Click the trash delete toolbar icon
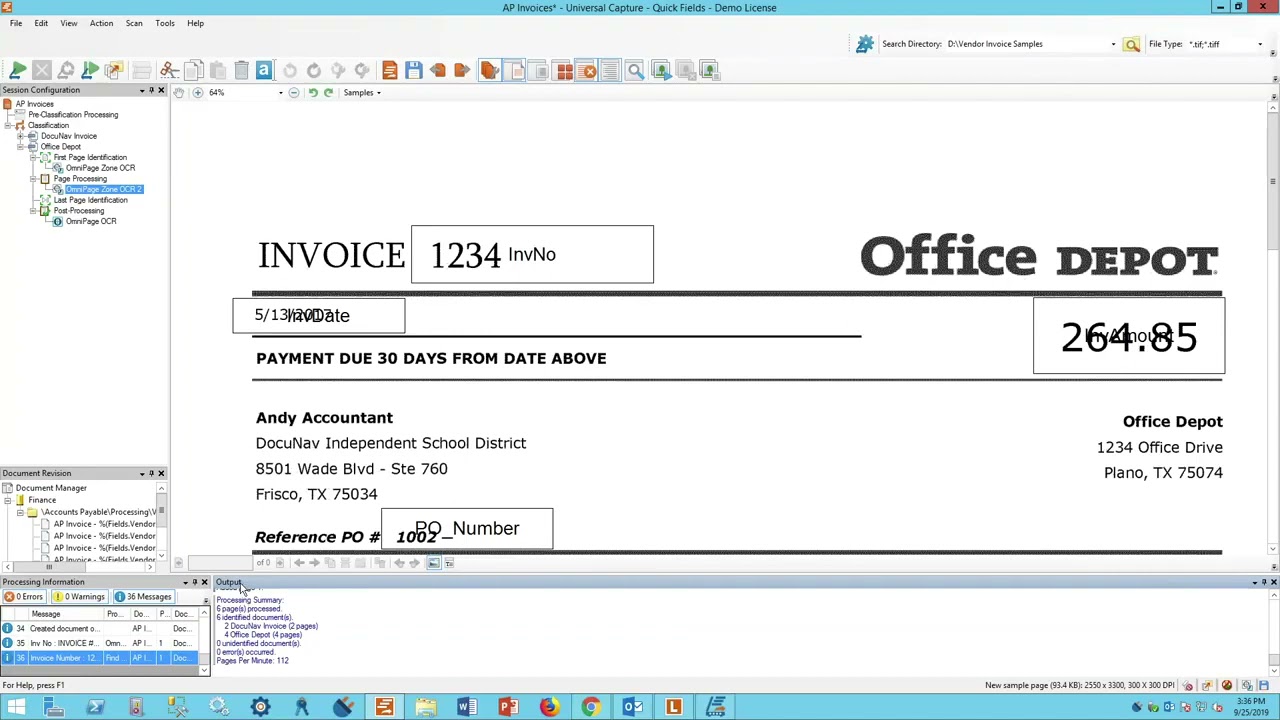Screen dimensions: 1280x720 click(241, 70)
